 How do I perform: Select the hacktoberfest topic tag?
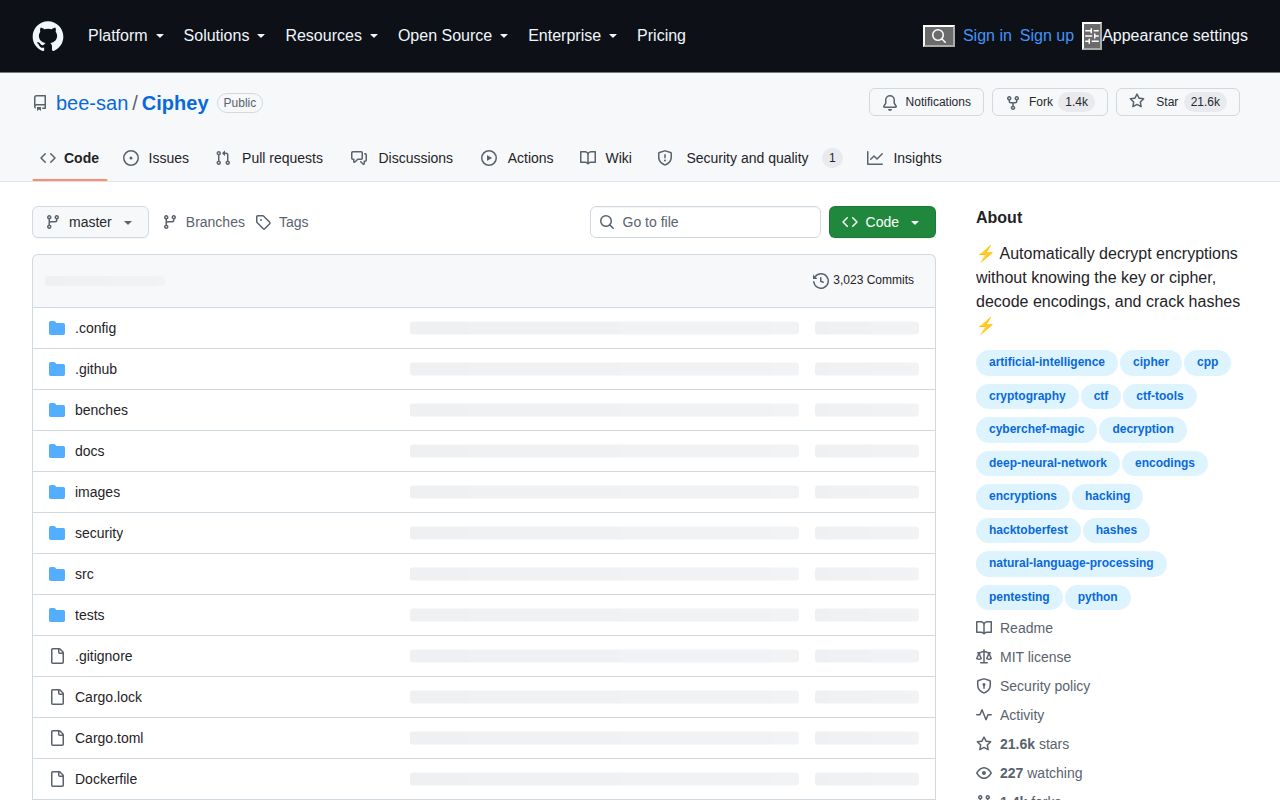pos(1028,530)
